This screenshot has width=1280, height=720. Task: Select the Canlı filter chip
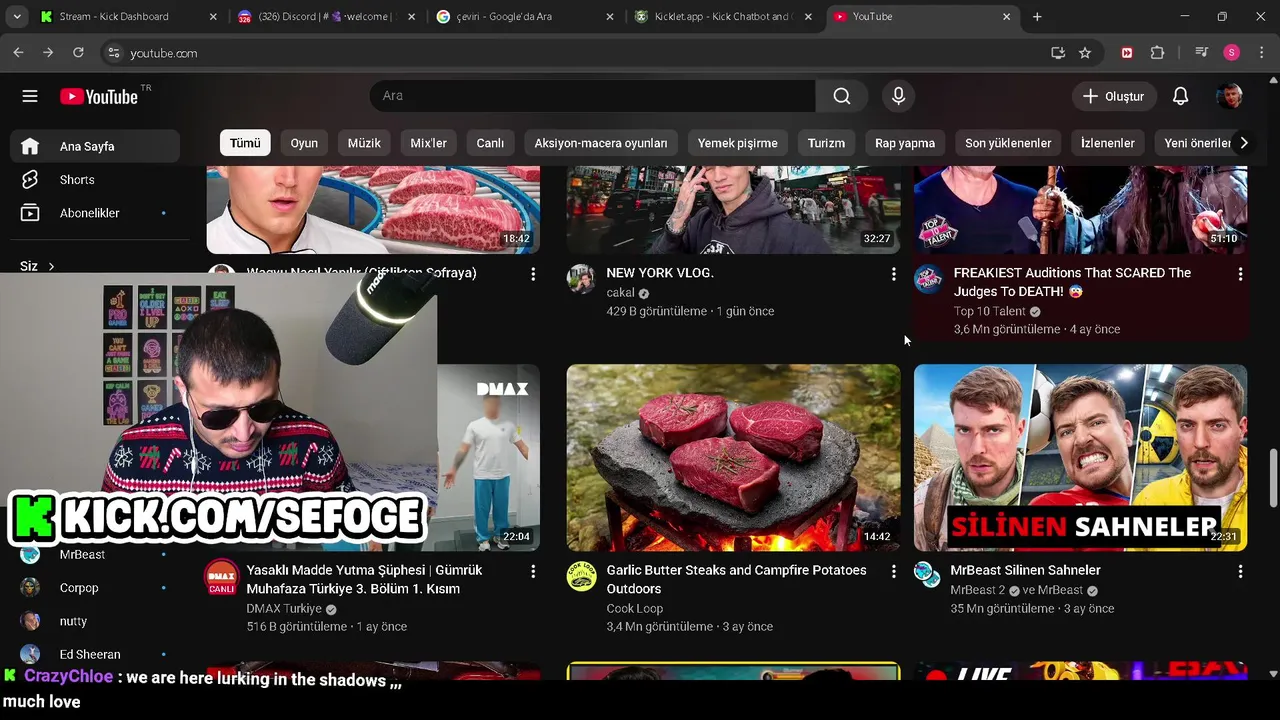(x=490, y=143)
